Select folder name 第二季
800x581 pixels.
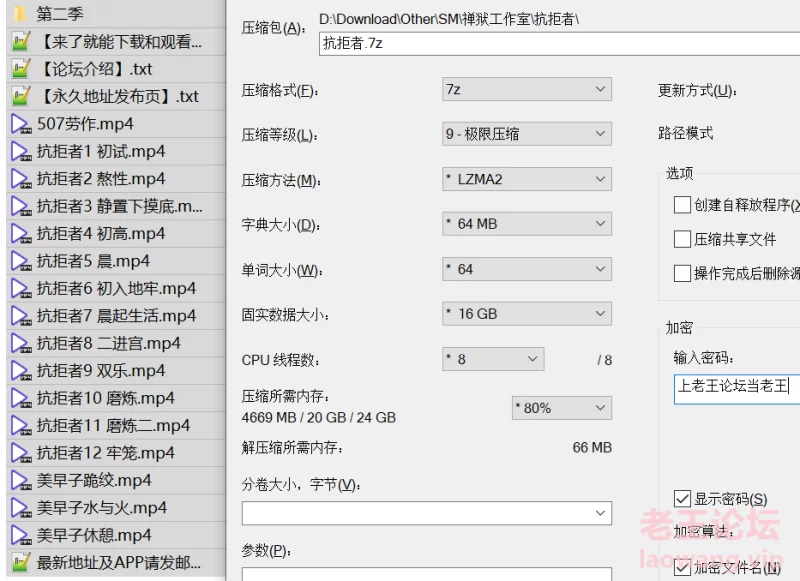pos(60,14)
